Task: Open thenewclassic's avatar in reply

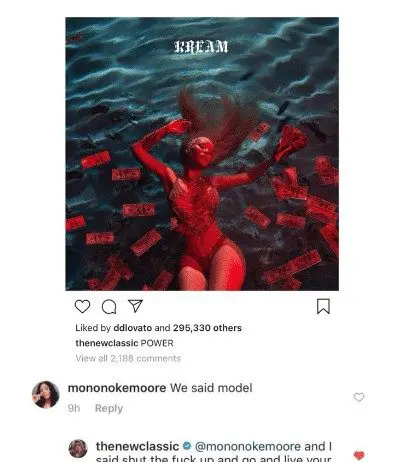Action: point(78,449)
